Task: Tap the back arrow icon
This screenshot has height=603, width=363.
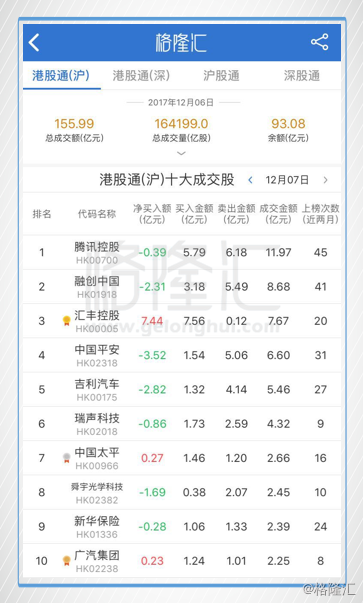Action: click(34, 42)
